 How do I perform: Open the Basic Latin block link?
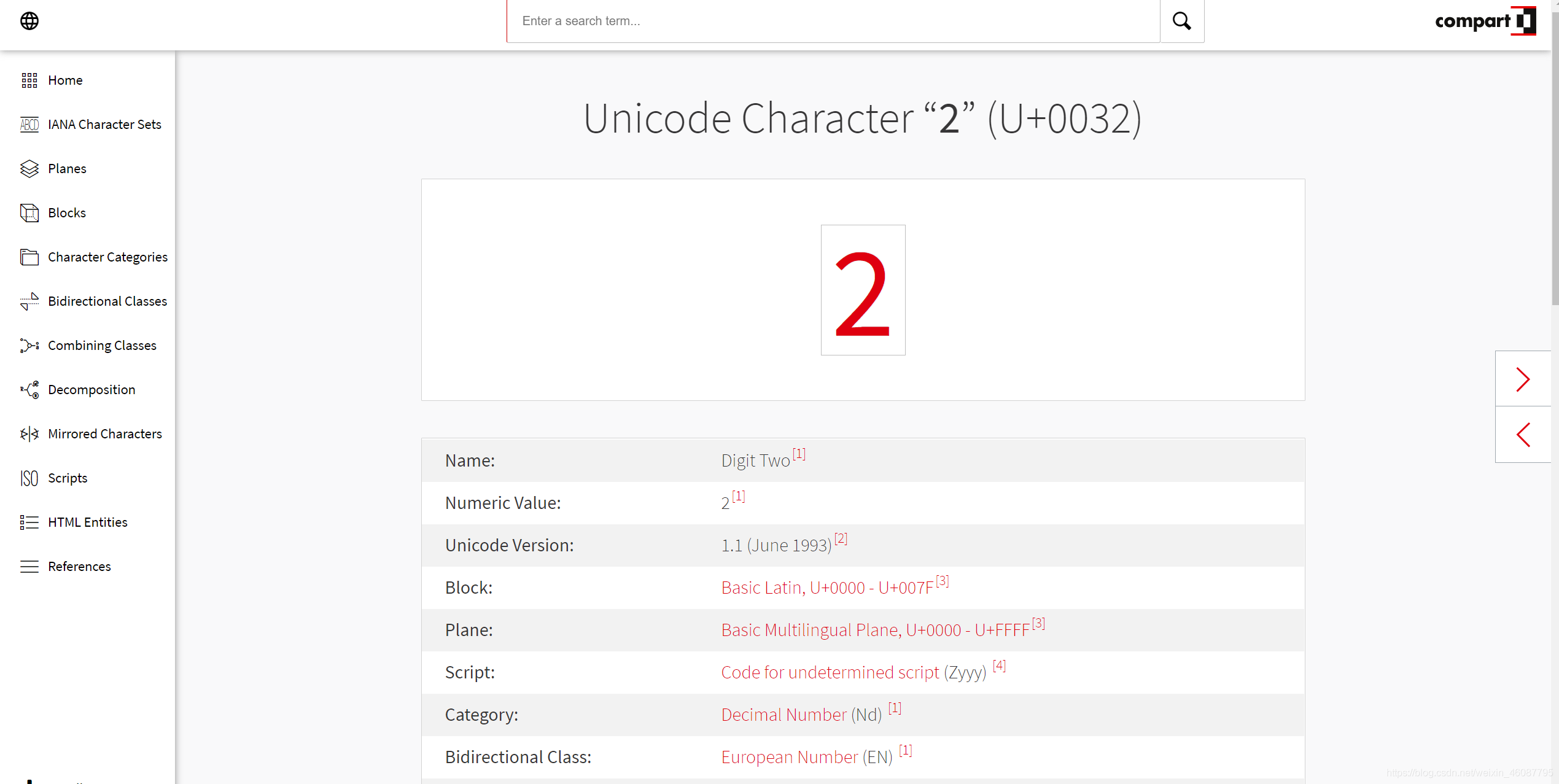pos(826,588)
